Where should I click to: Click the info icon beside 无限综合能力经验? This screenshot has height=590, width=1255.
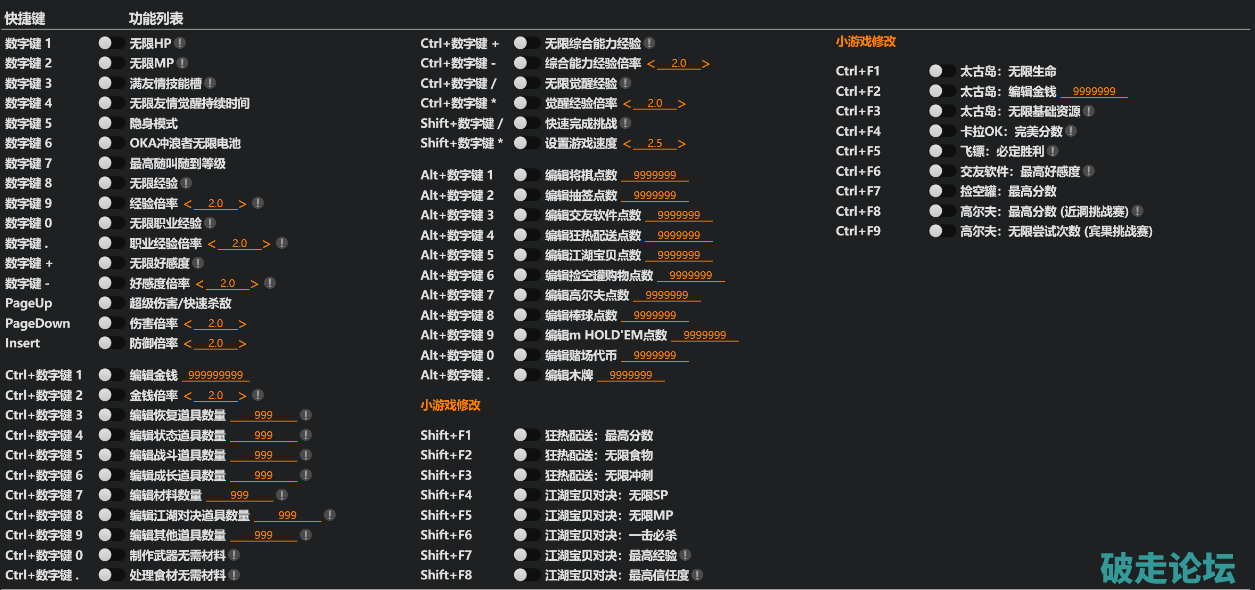[650, 43]
